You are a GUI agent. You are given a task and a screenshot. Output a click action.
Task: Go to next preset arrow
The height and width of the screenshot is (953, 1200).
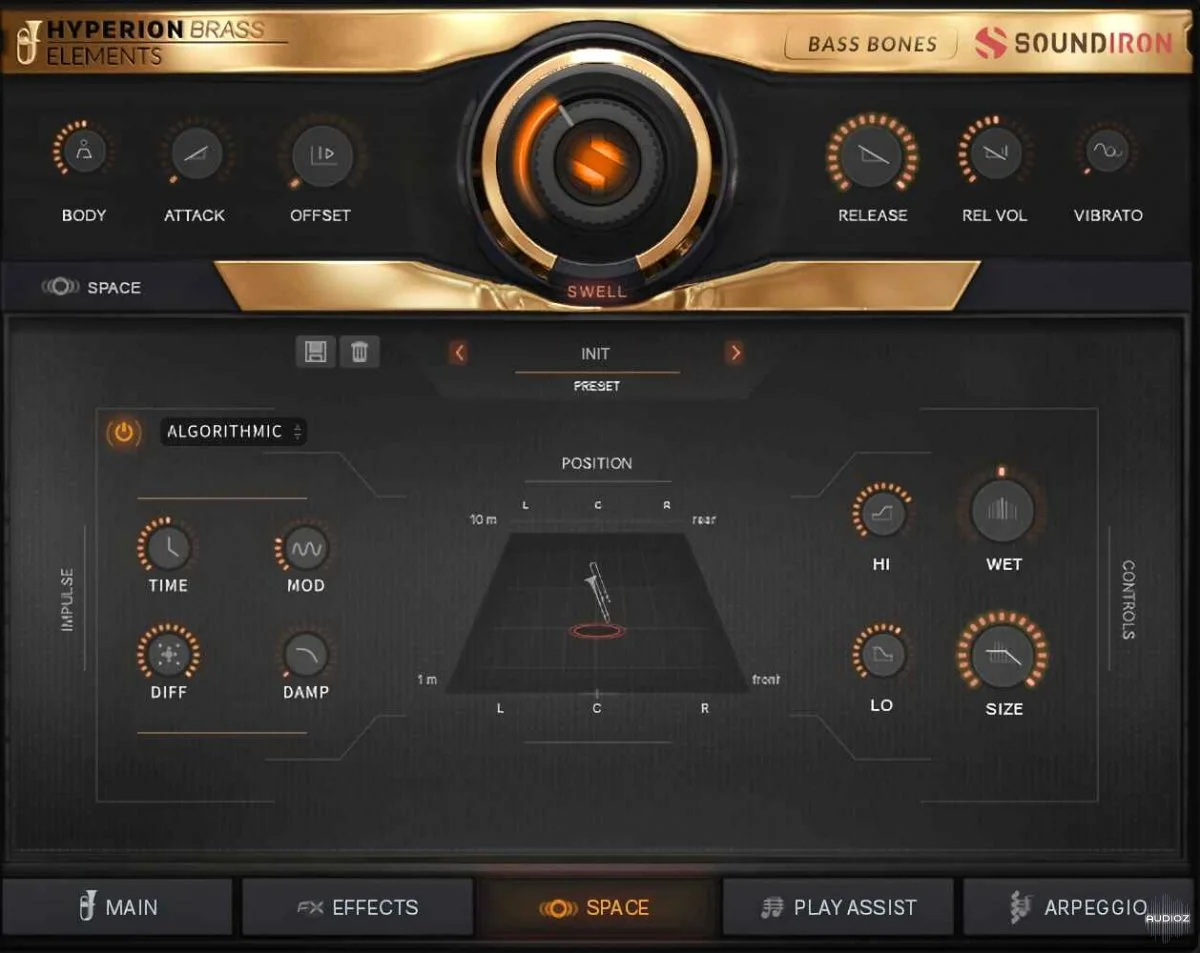pos(736,352)
